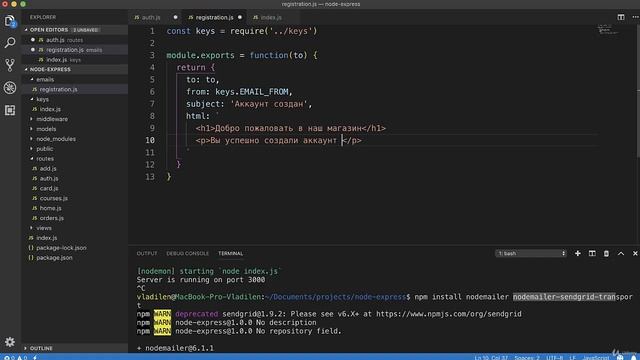Open the Extensions view in activity bar
Image resolution: width=640 pixels, height=360 pixels.
tap(10, 110)
